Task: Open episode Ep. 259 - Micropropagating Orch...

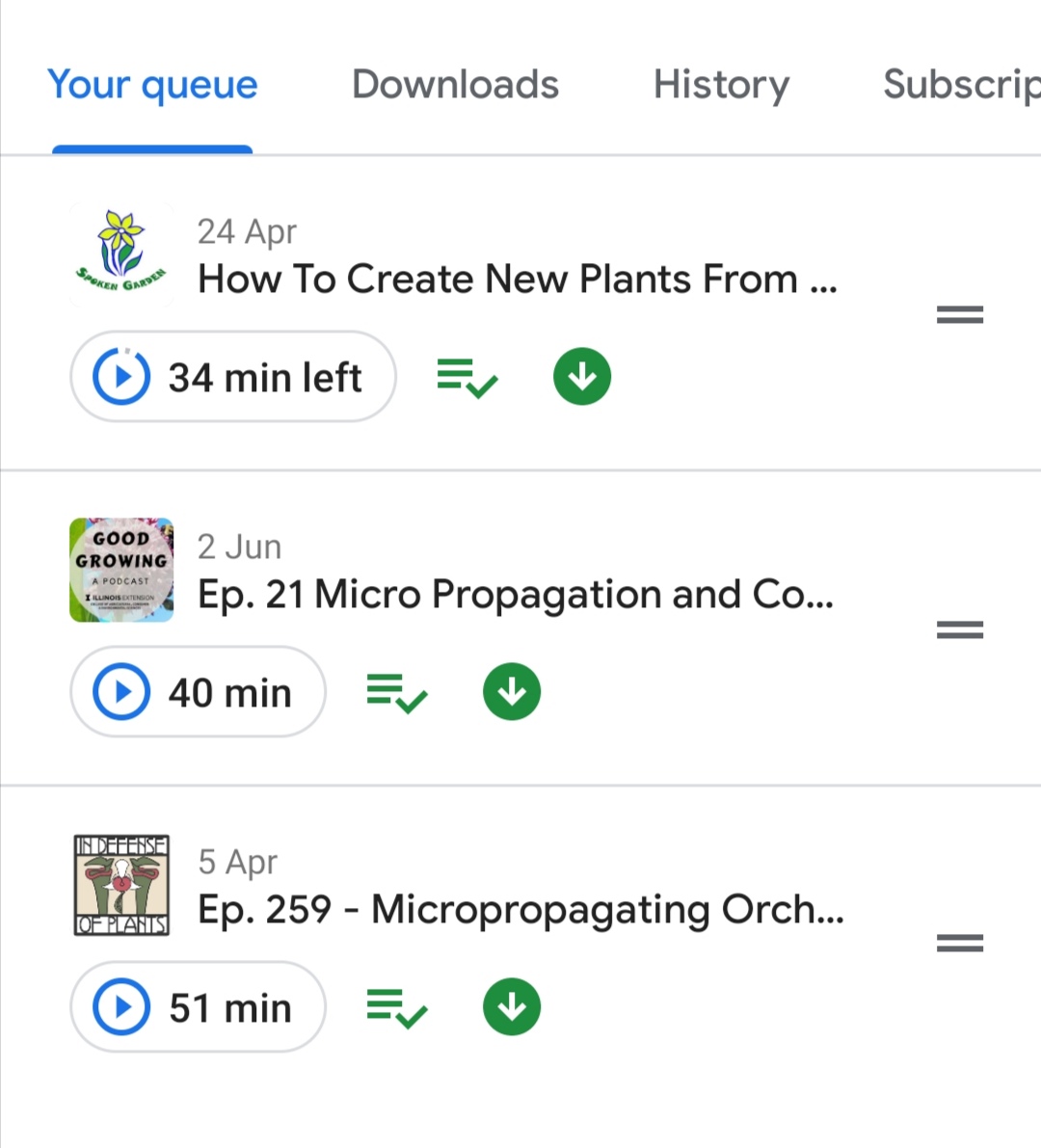Action: pyautogui.click(x=520, y=909)
